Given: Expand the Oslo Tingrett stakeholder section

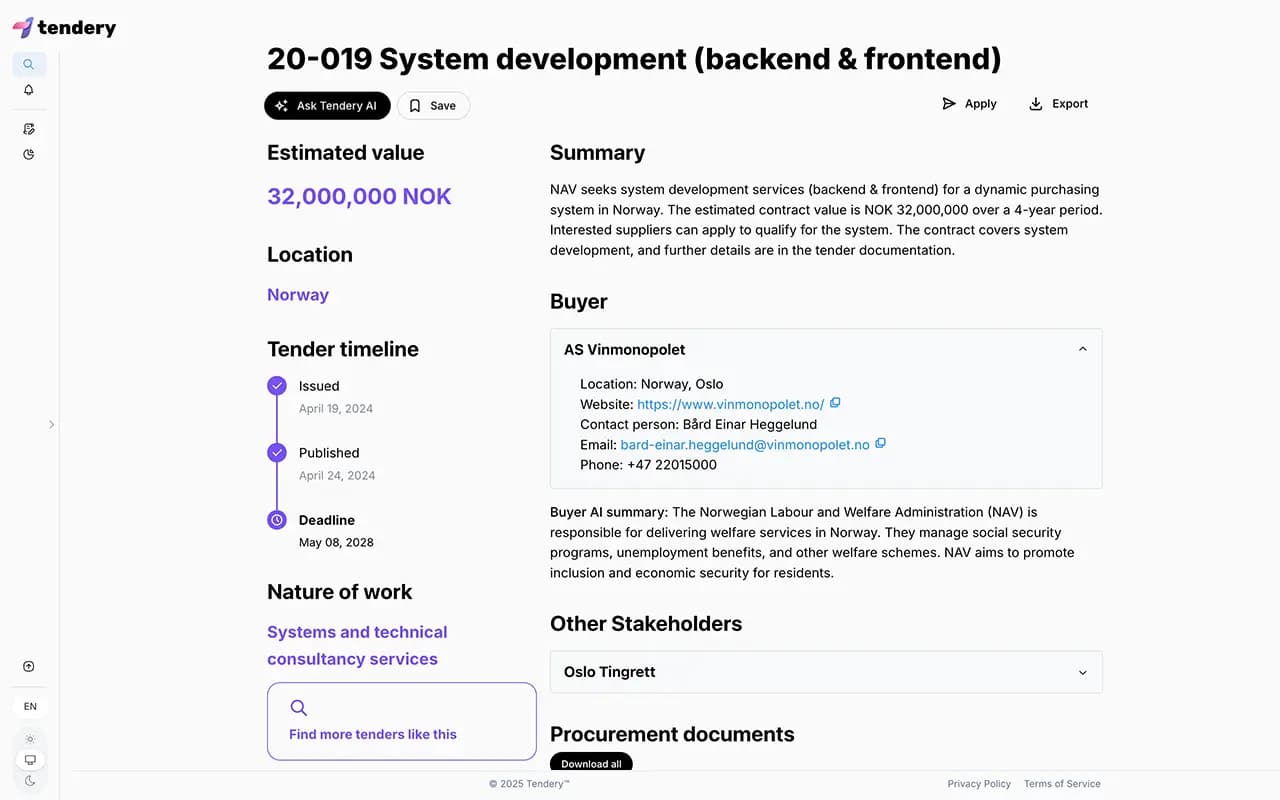Looking at the screenshot, I should point(1082,672).
